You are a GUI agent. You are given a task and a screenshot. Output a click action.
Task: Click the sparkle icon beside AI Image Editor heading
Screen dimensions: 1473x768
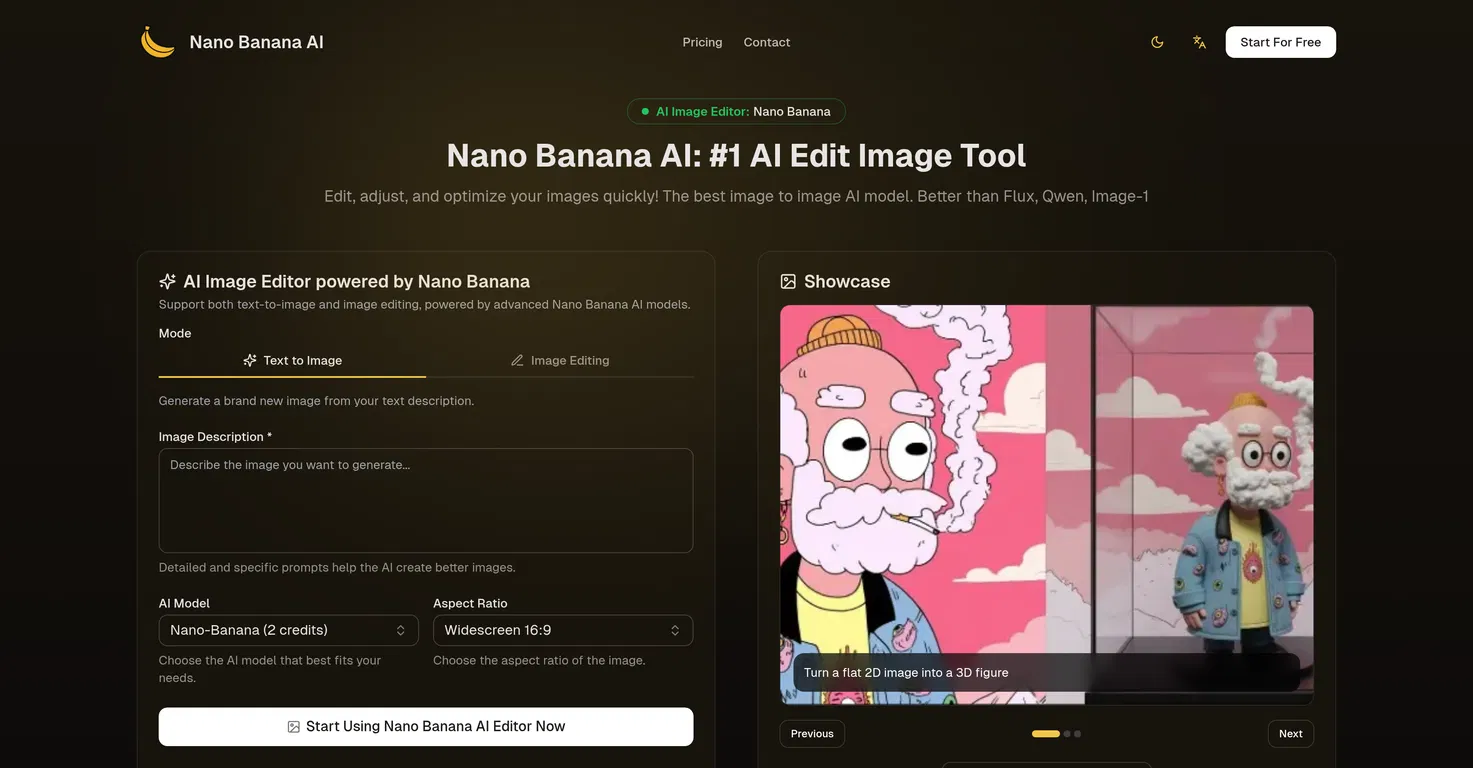coord(168,282)
